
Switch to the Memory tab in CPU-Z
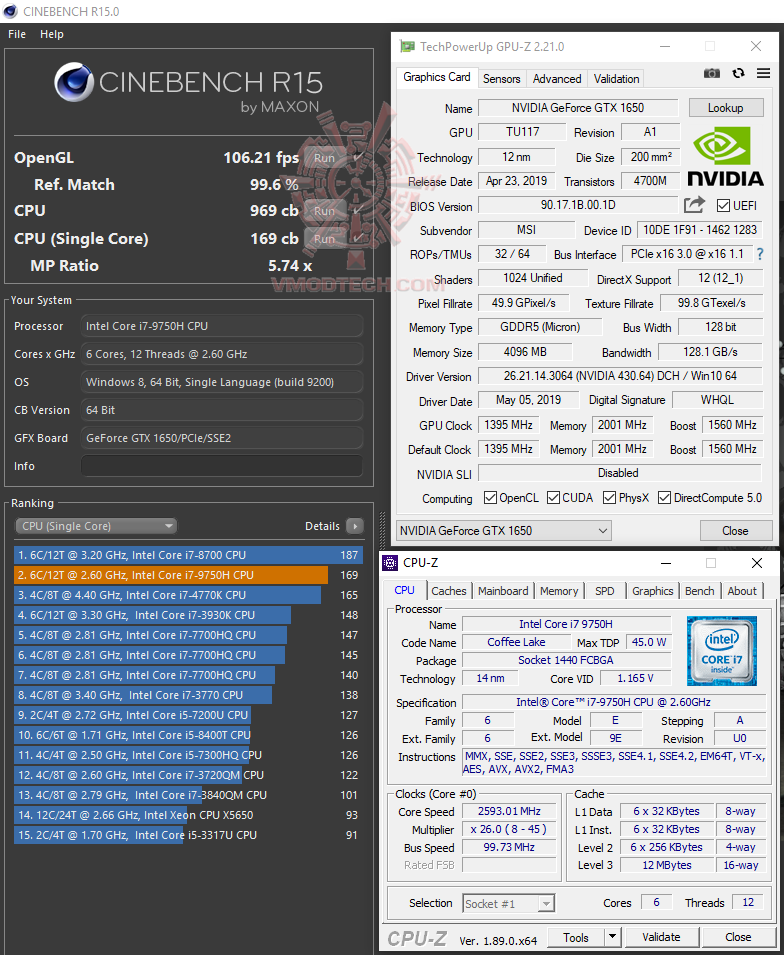coord(559,591)
